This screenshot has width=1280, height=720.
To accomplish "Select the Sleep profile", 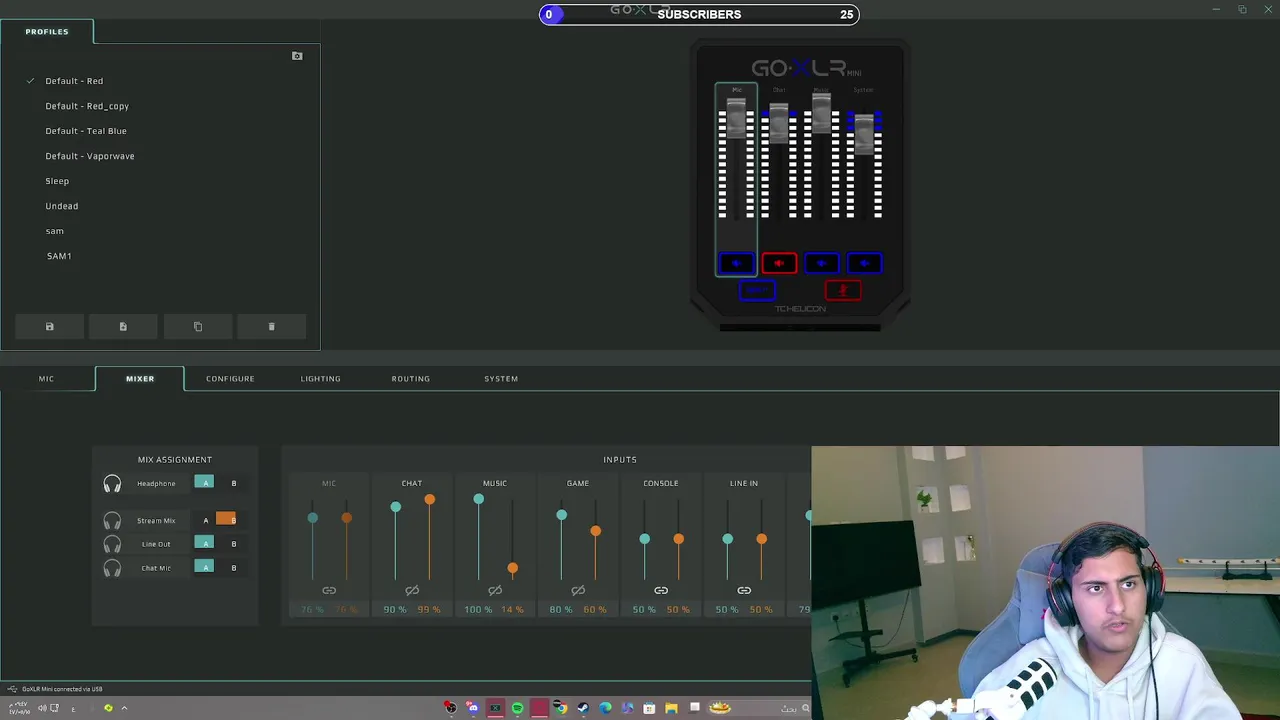I will tap(57, 181).
